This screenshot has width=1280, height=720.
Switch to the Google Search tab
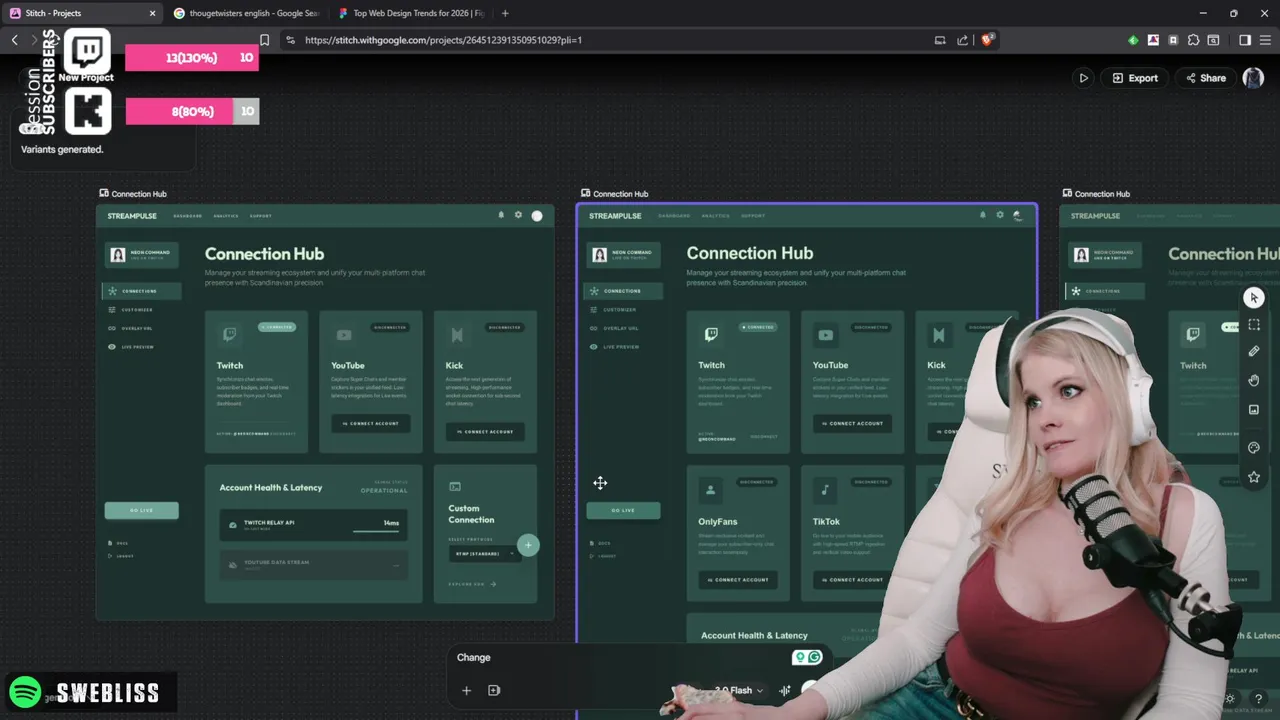(246, 13)
